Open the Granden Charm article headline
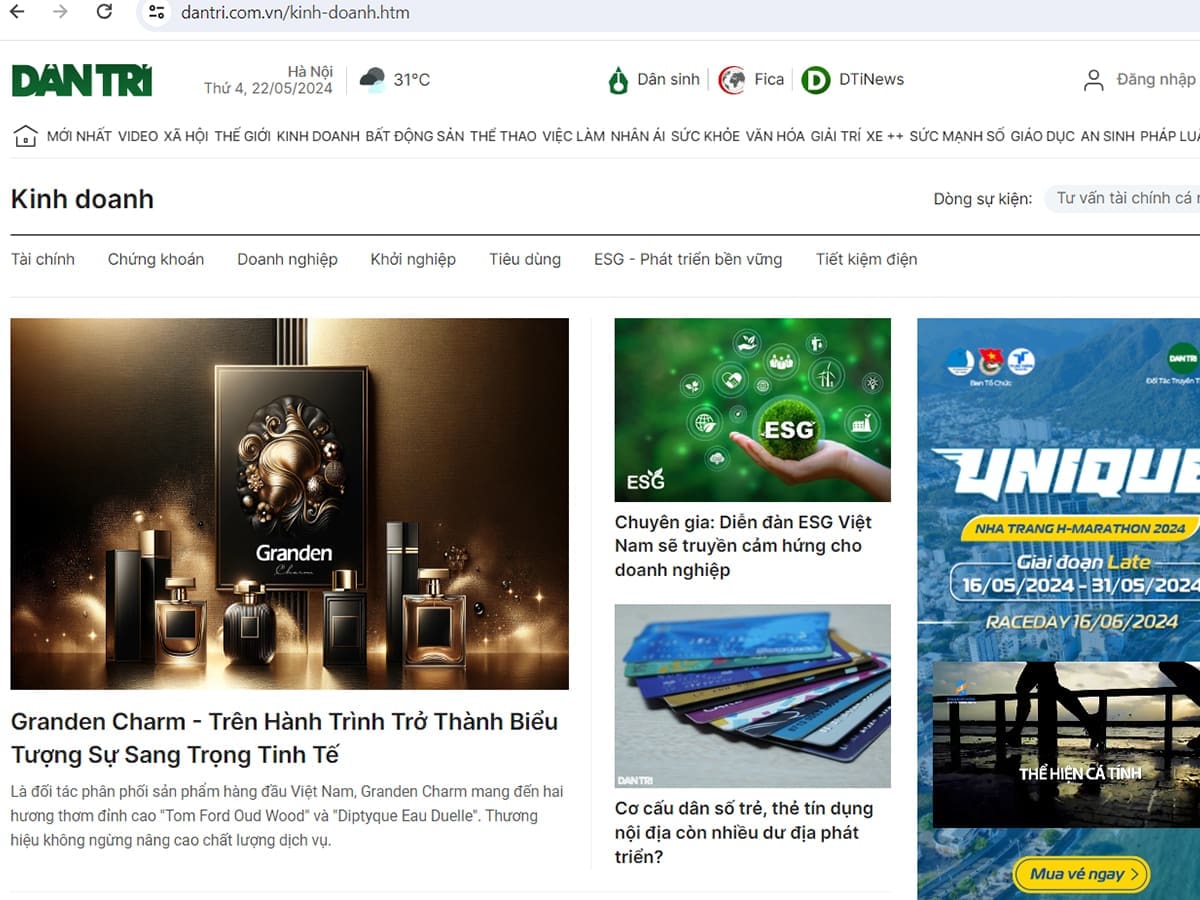1200x900 pixels. (285, 737)
